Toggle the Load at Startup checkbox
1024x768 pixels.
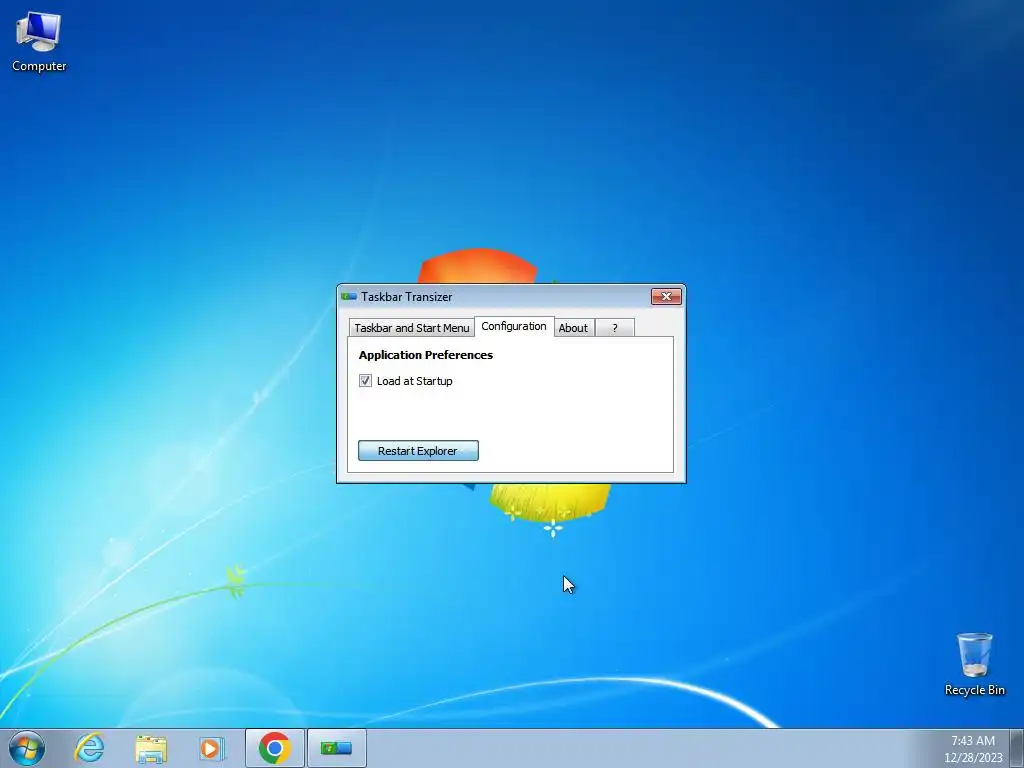pyautogui.click(x=365, y=381)
